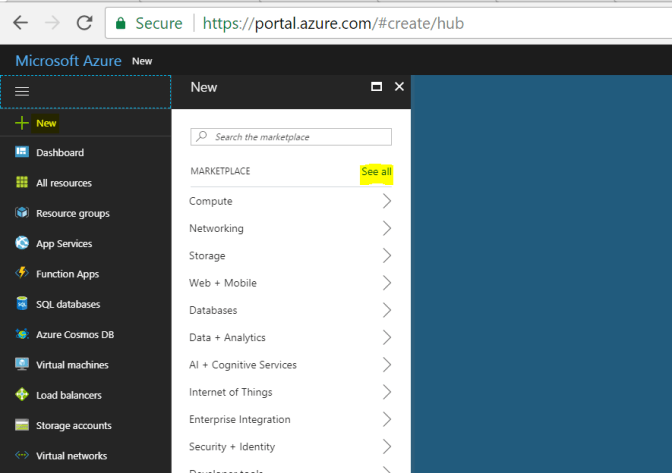The image size is (672, 473).
Task: Select the Azure Cosmos DB icon
Action: [x=21, y=334]
